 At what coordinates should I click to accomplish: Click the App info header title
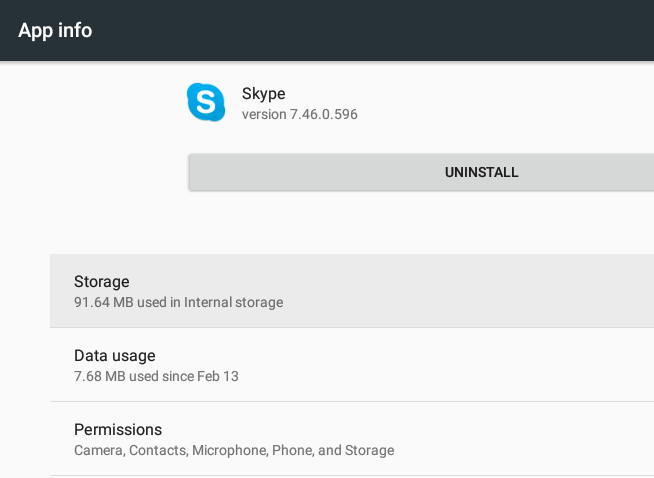pyautogui.click(x=55, y=30)
